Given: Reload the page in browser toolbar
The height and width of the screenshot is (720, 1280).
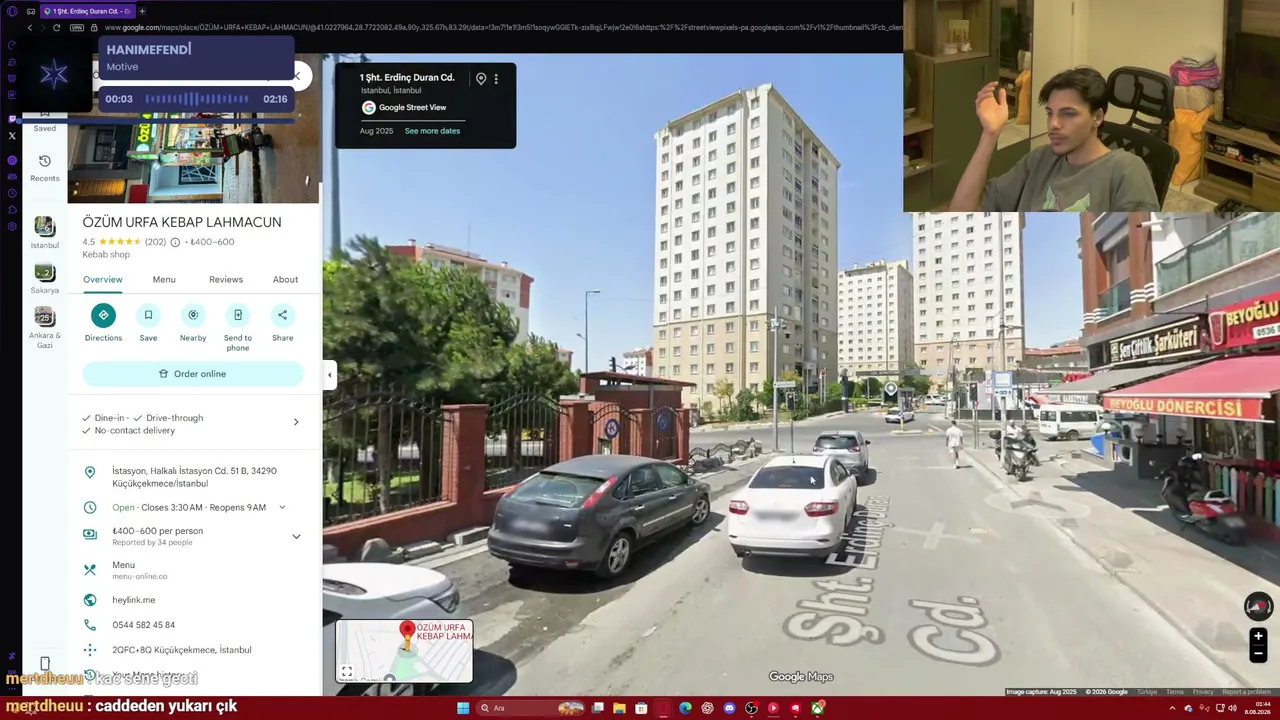Looking at the screenshot, I should [56, 28].
